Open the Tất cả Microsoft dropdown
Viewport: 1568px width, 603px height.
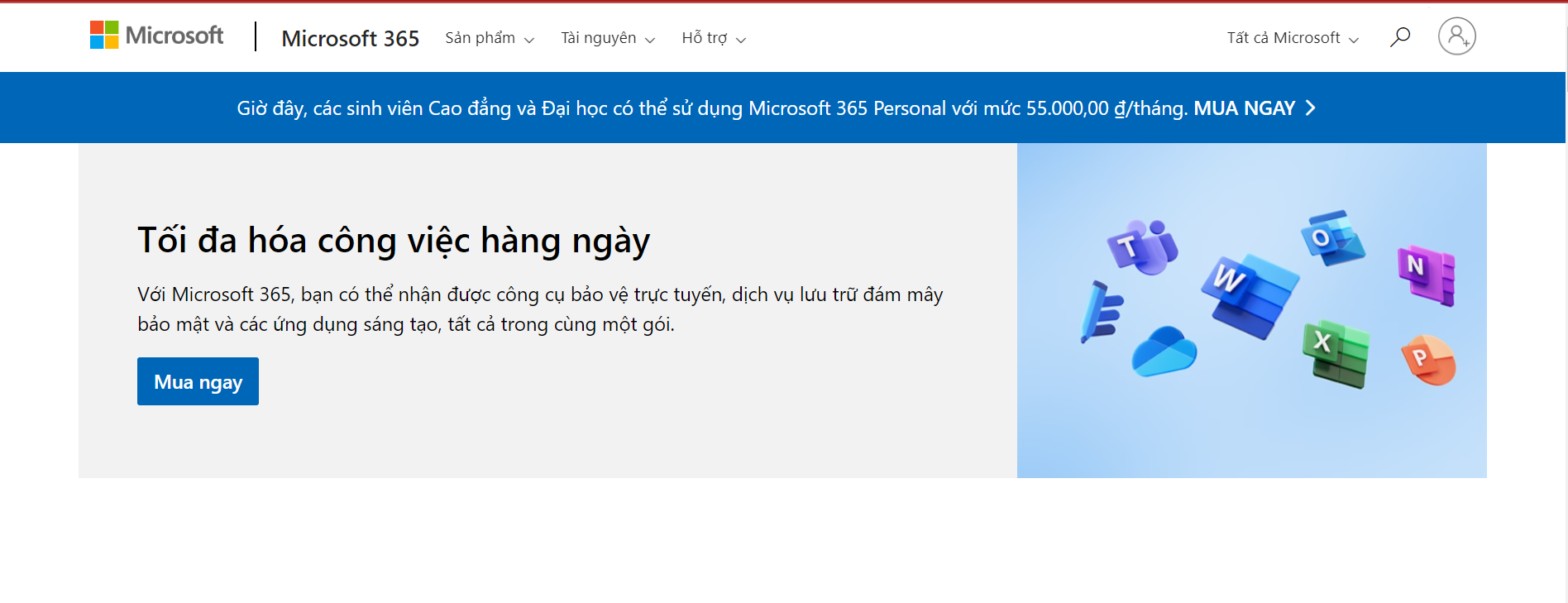tap(1293, 38)
